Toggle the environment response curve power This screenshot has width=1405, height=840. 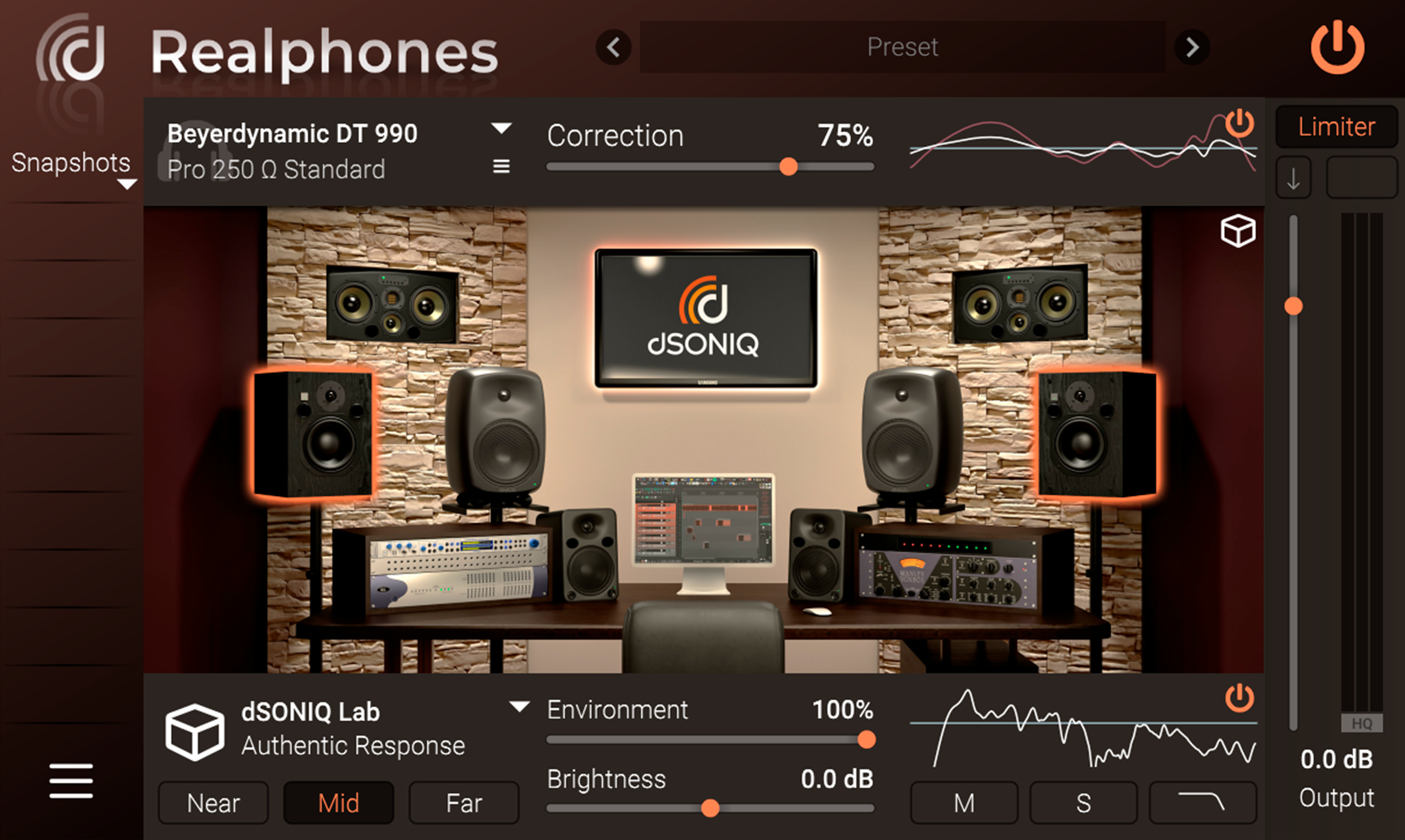1239,698
